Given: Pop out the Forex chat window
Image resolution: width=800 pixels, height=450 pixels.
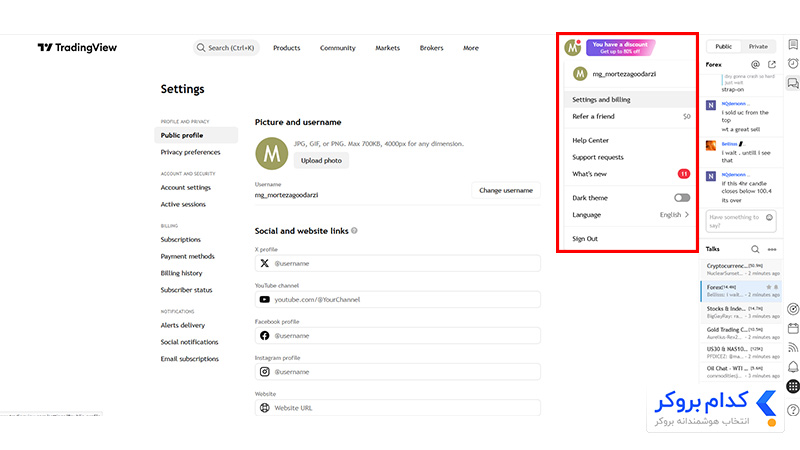Looking at the screenshot, I should tap(772, 64).
